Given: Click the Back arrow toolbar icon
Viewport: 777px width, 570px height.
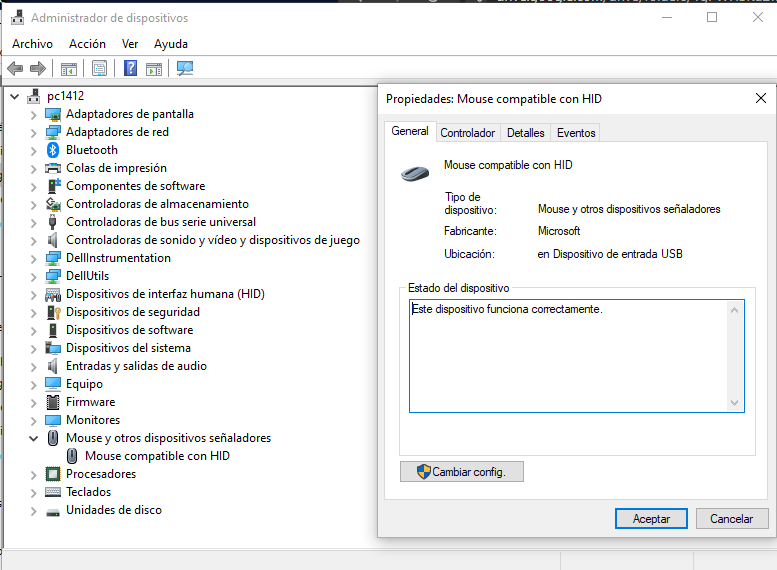Looking at the screenshot, I should coord(15,68).
